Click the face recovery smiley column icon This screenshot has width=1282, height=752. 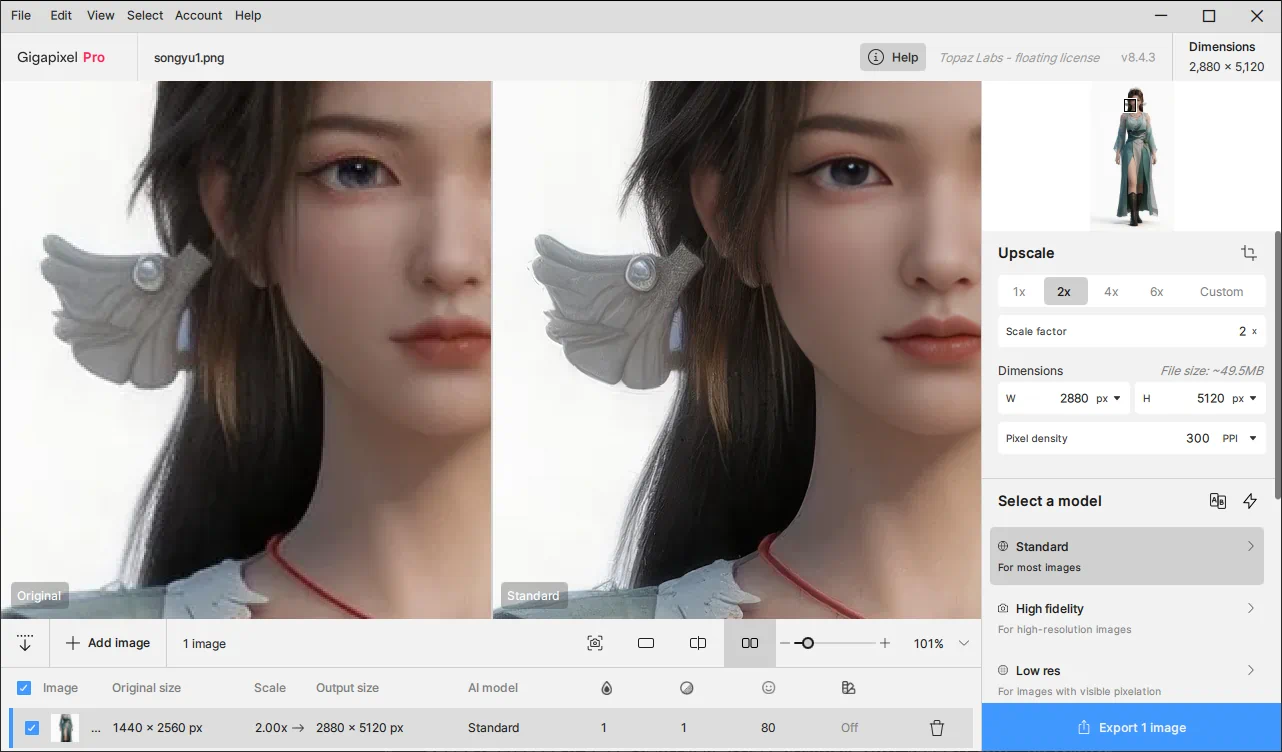click(768, 688)
